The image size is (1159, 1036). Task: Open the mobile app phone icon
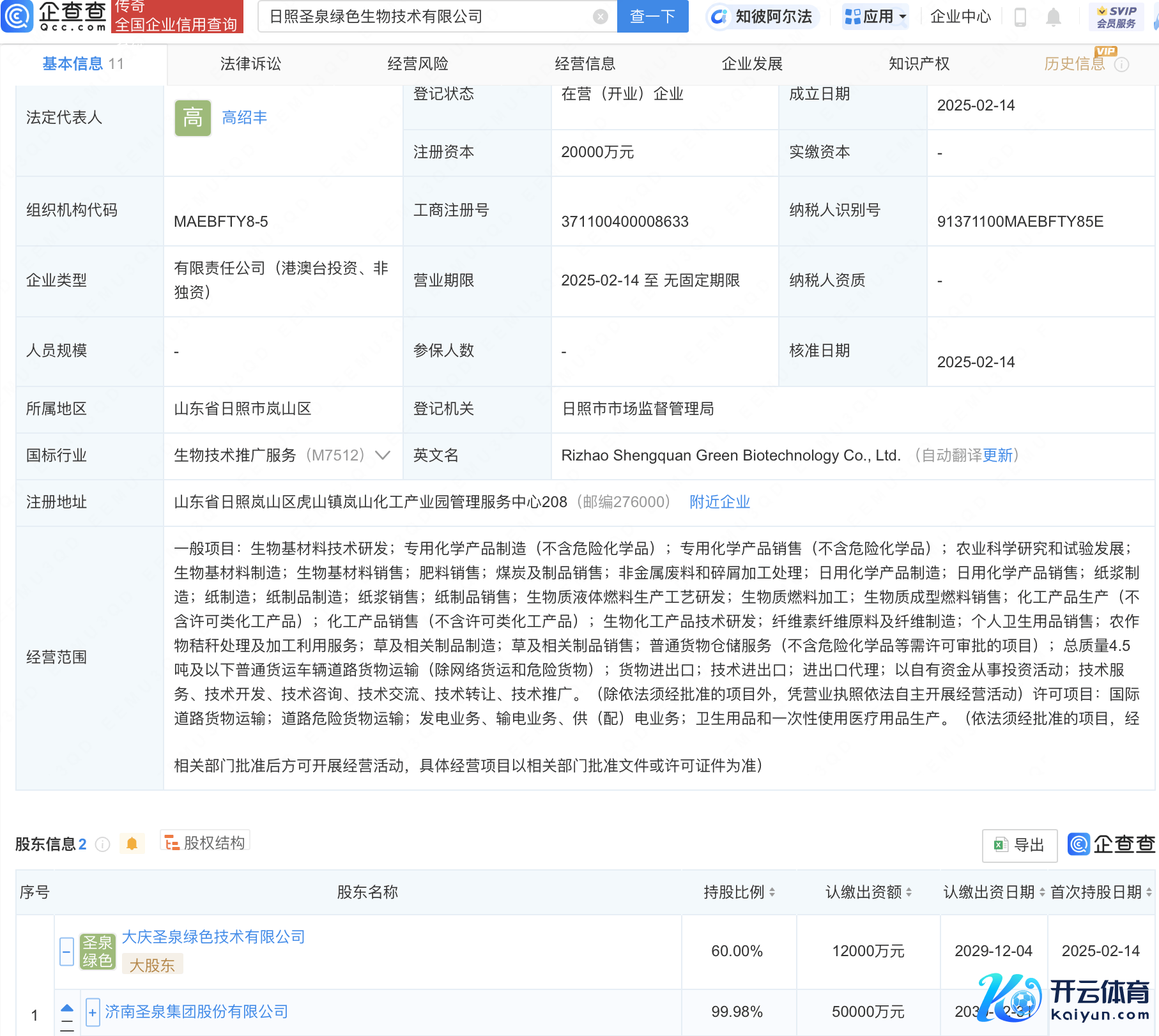pos(1020,17)
